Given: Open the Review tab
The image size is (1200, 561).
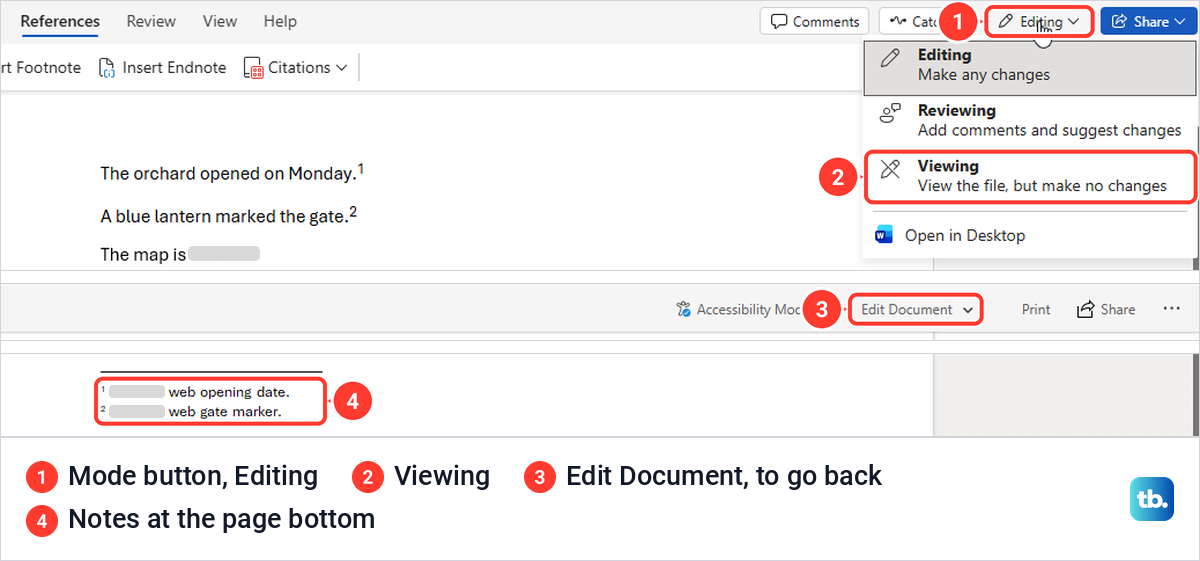Looking at the screenshot, I should (151, 21).
